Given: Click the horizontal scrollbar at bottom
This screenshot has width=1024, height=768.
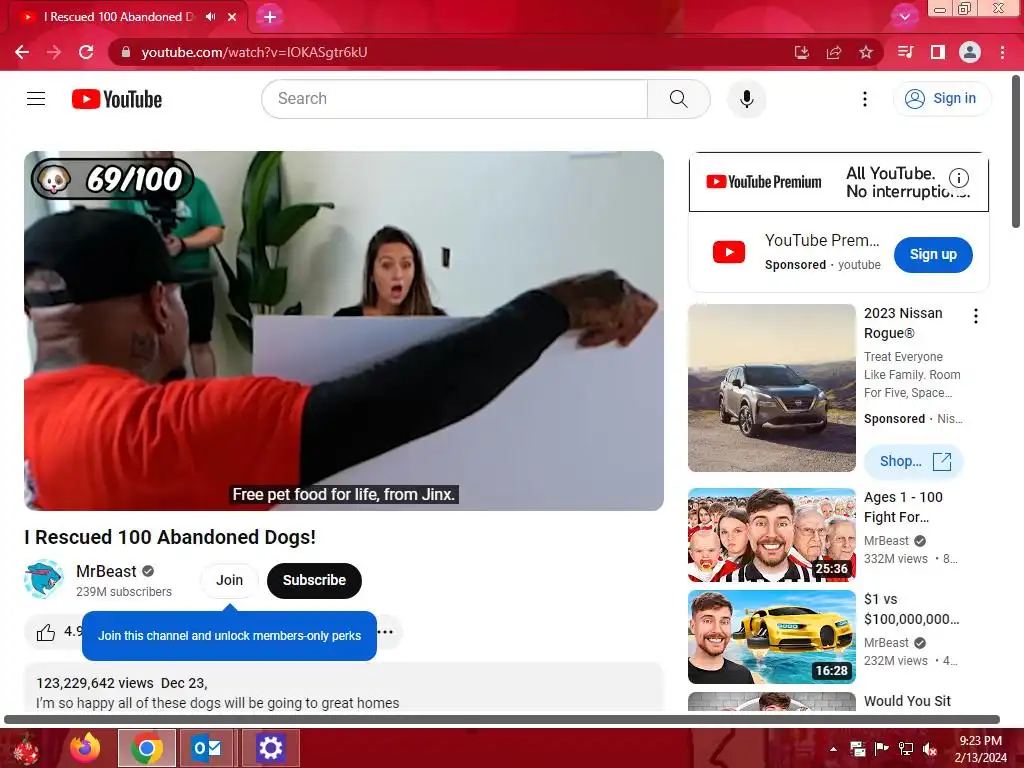Looking at the screenshot, I should (x=502, y=720).
